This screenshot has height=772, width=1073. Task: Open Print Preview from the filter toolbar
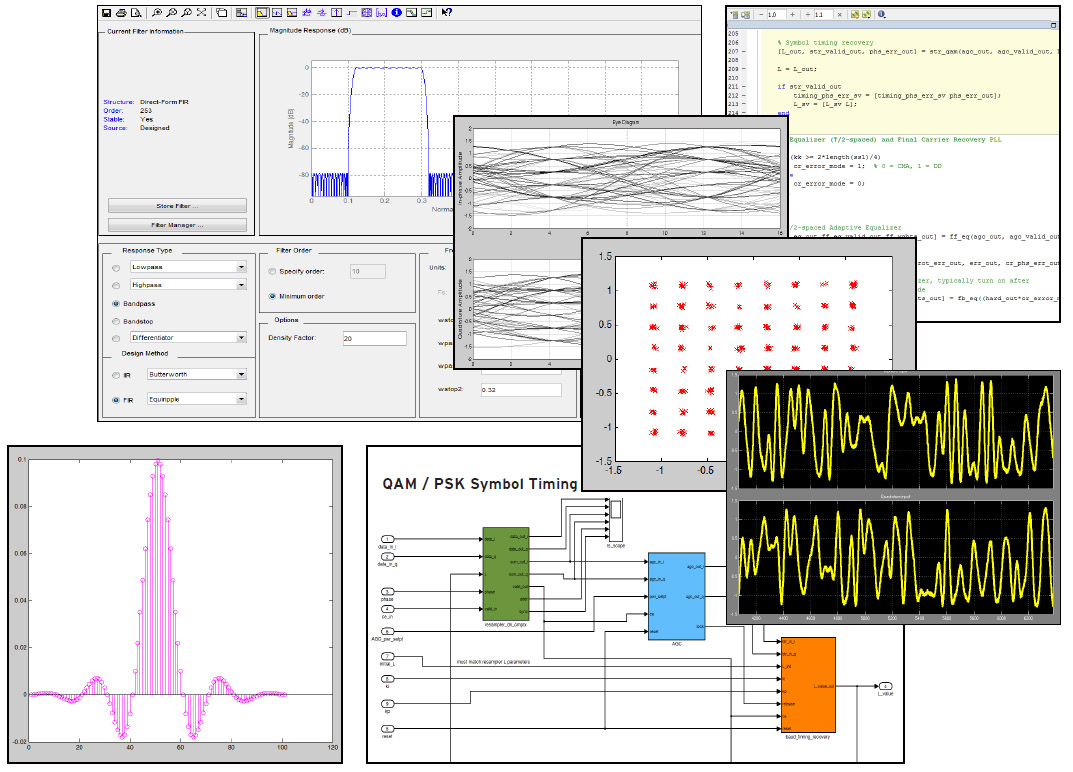[134, 13]
